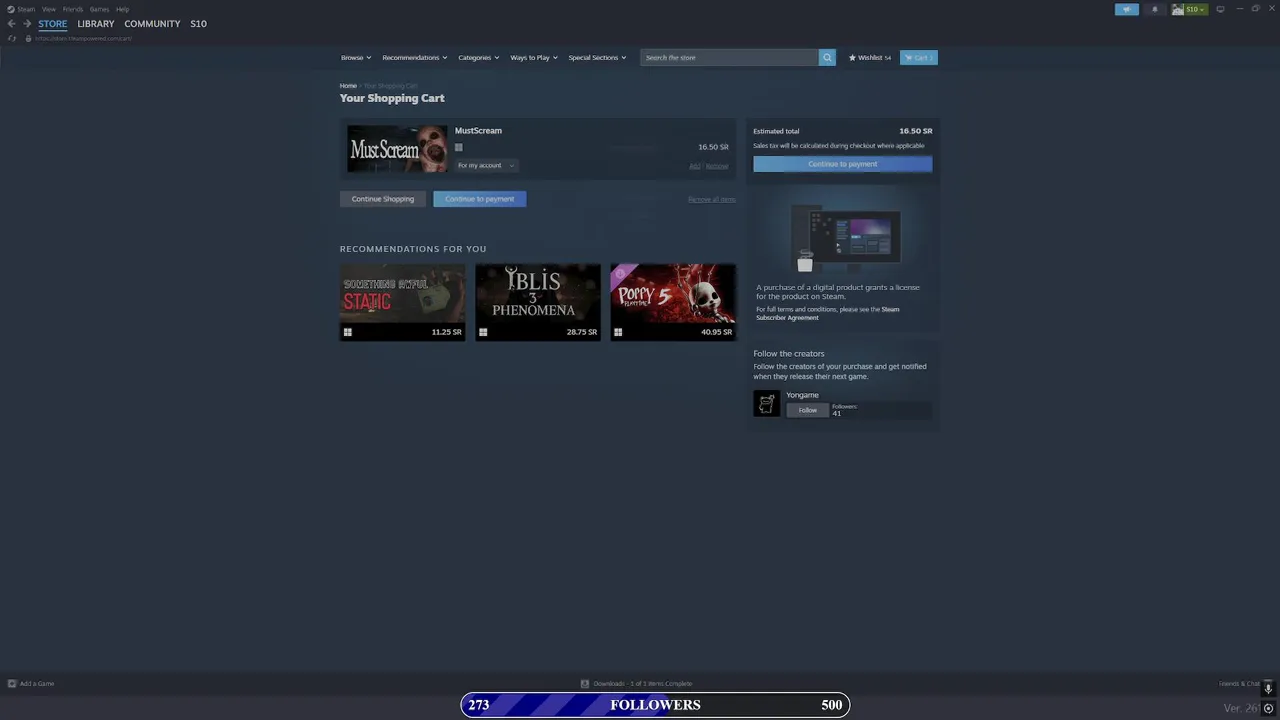Open the notifications bell
Screen dimensions: 1280x720
coord(1154,9)
